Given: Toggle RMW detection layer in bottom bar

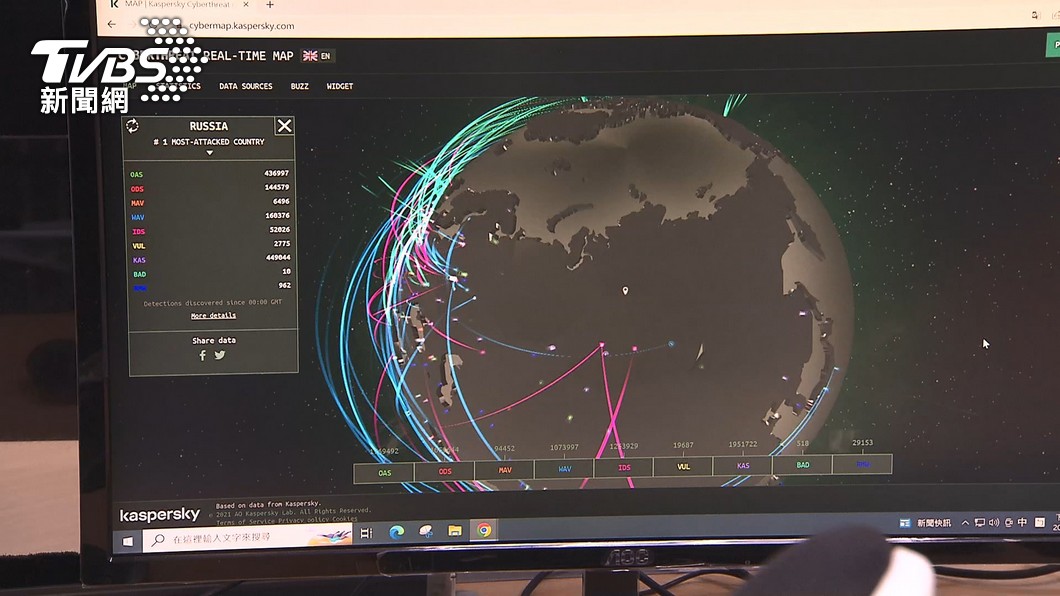Looking at the screenshot, I should coord(863,464).
